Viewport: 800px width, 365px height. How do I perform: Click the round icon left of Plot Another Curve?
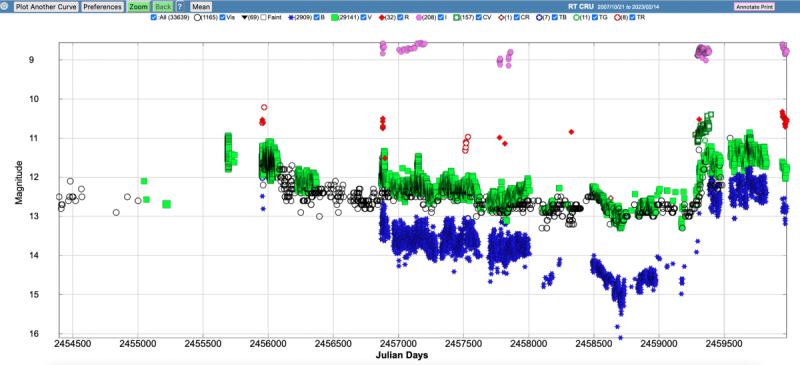tap(5, 7)
